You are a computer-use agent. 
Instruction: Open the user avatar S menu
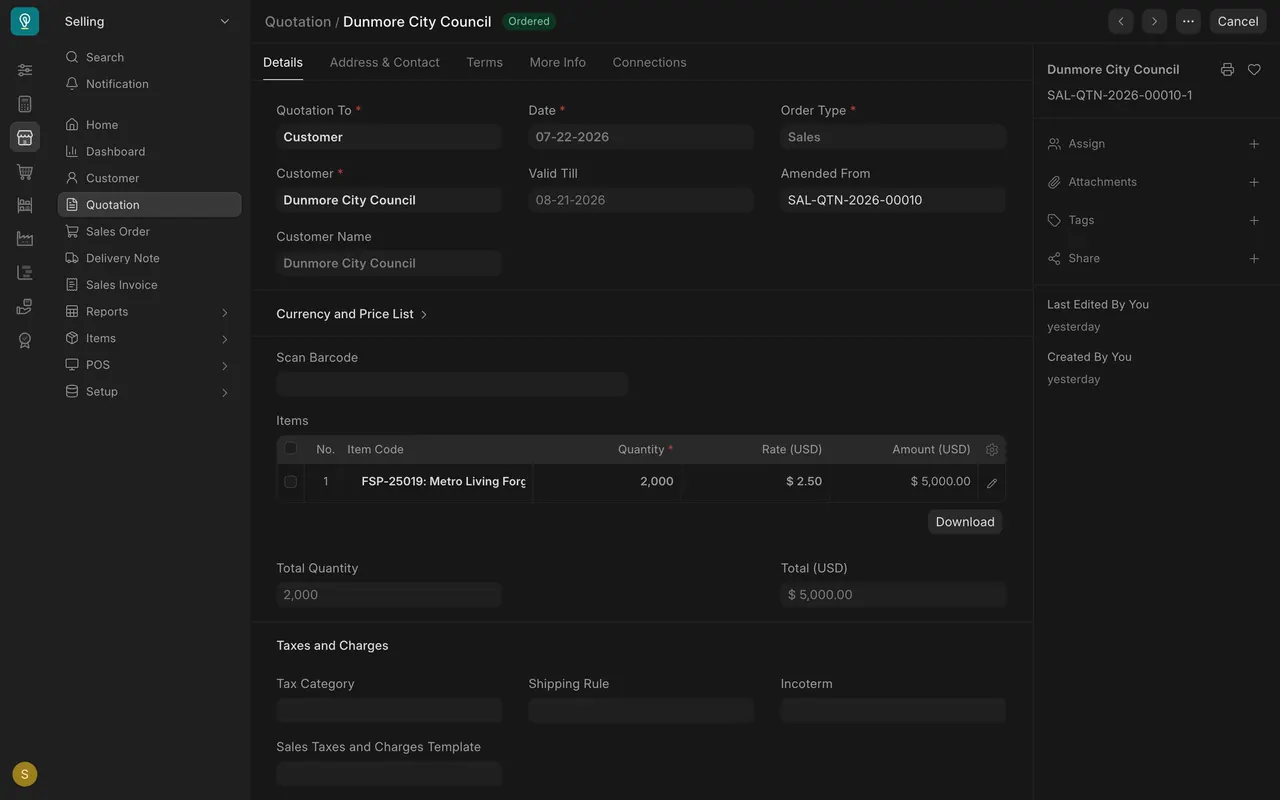tap(25, 774)
